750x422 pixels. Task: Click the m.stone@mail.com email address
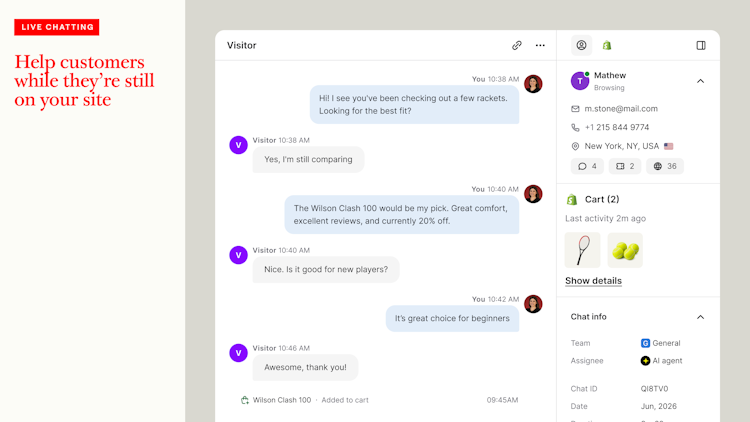coord(621,109)
